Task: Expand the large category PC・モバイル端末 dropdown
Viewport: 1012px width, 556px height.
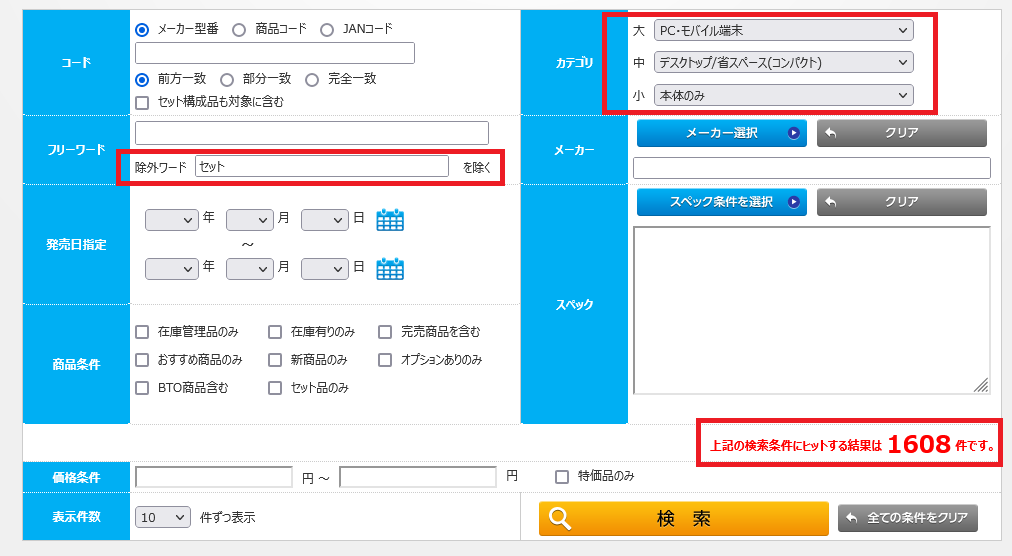Action: [783, 31]
